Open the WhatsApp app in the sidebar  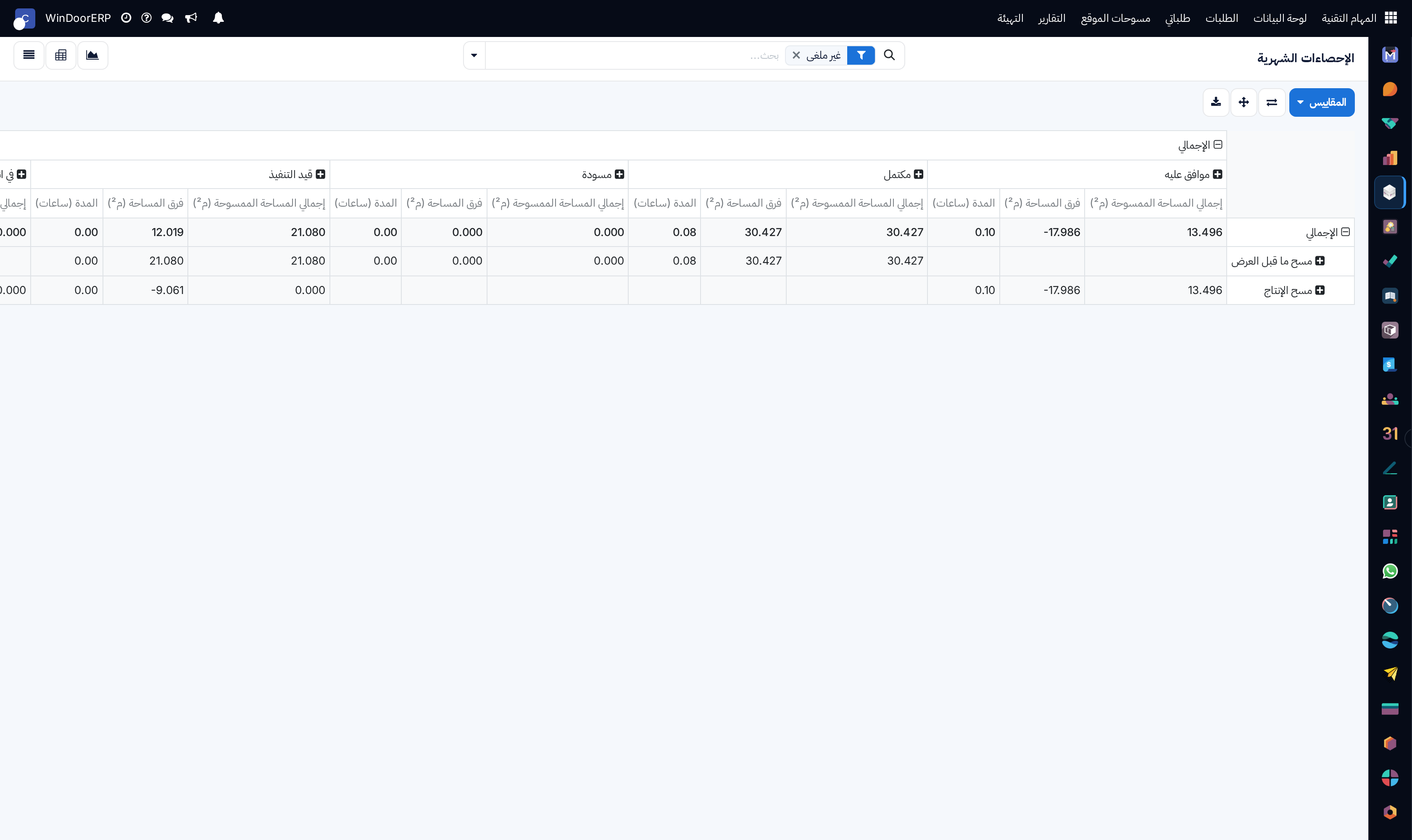coord(1389,571)
